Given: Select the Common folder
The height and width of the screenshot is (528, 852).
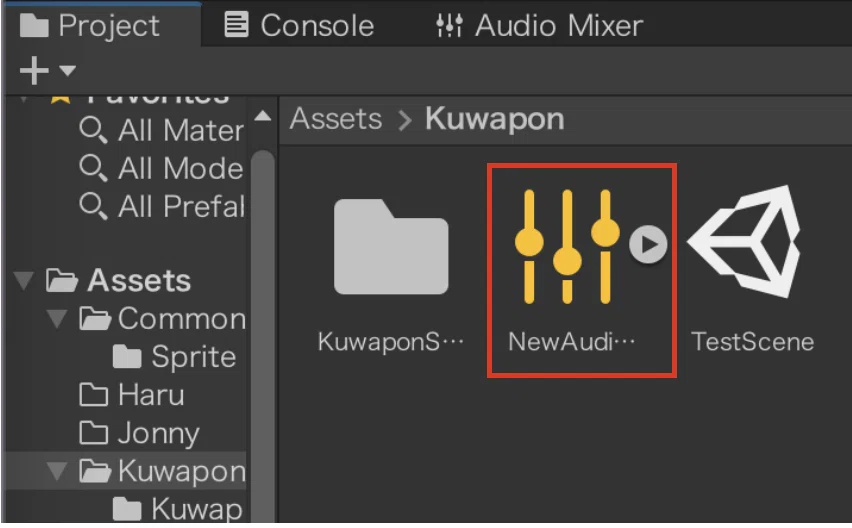Looking at the screenshot, I should click(162, 318).
